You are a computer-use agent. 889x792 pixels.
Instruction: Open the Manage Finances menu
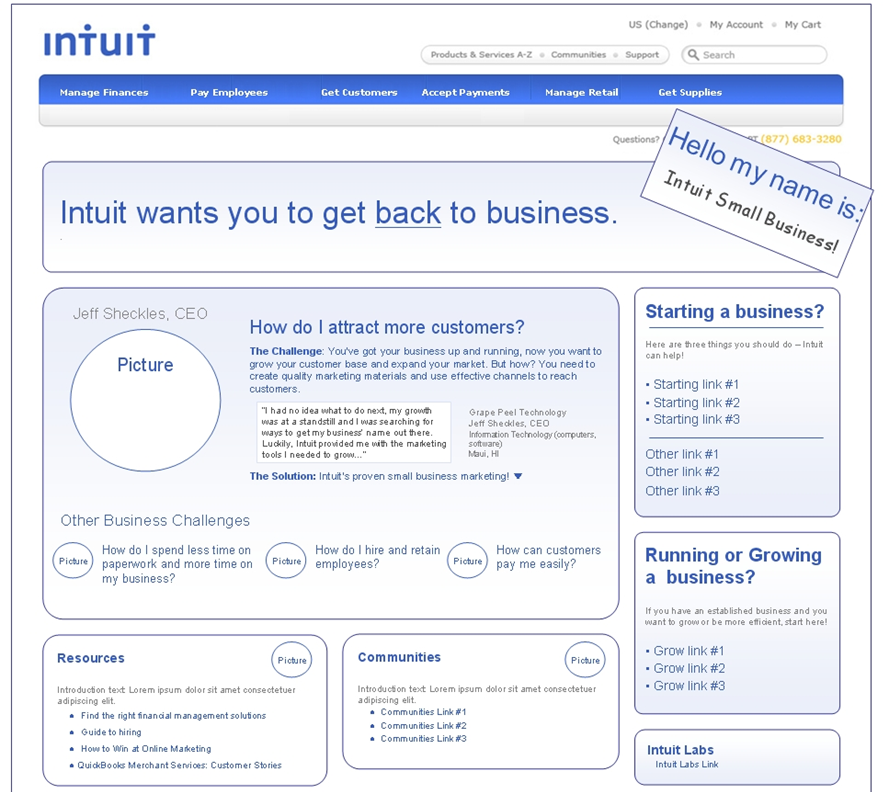coord(104,93)
